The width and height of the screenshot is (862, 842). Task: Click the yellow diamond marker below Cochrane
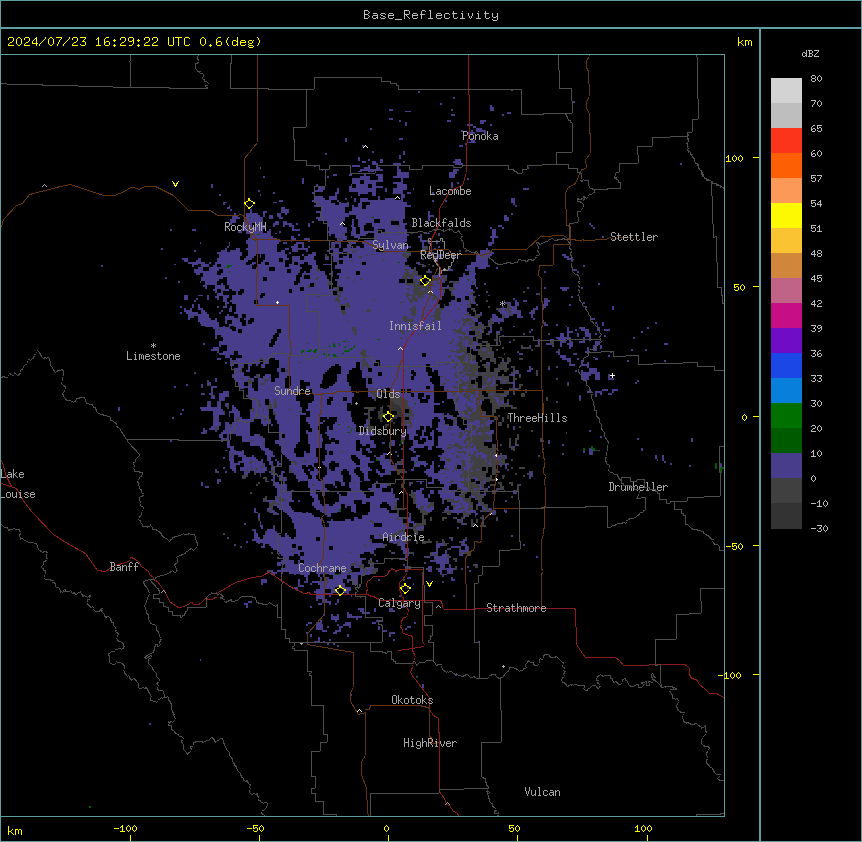[x=340, y=590]
